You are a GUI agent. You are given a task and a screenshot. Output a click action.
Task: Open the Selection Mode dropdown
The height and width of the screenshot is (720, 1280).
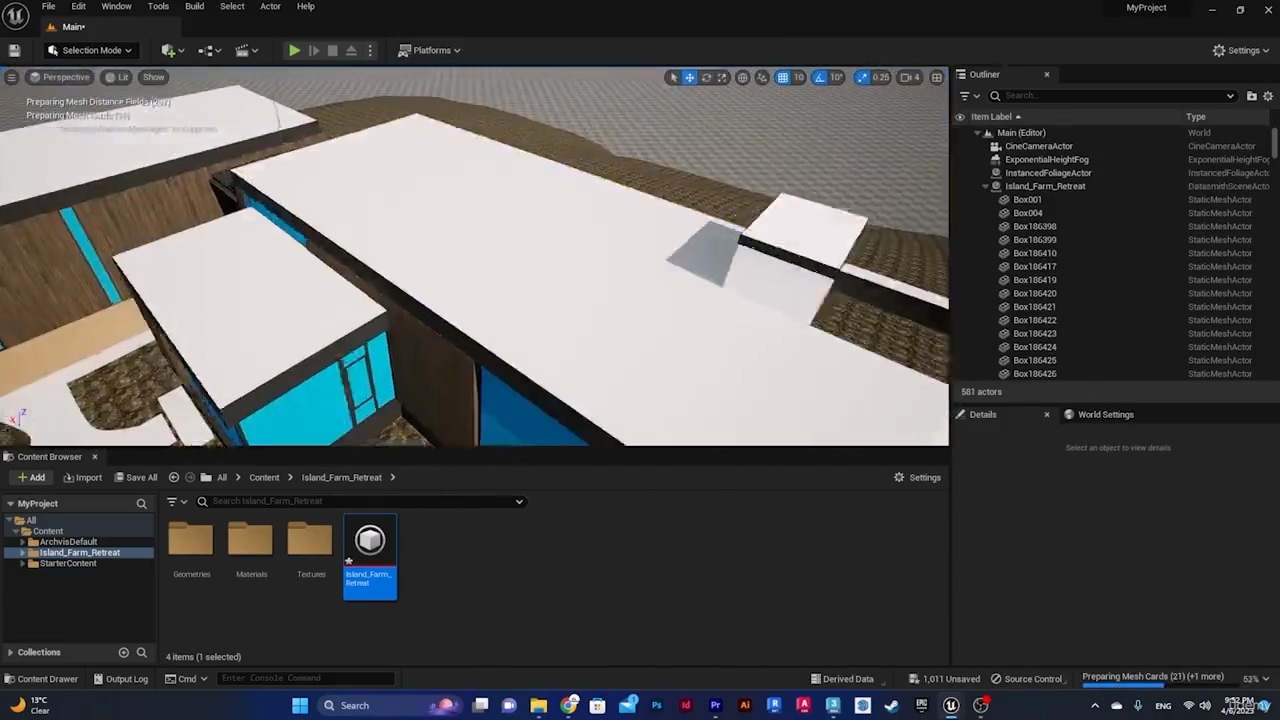click(x=90, y=50)
